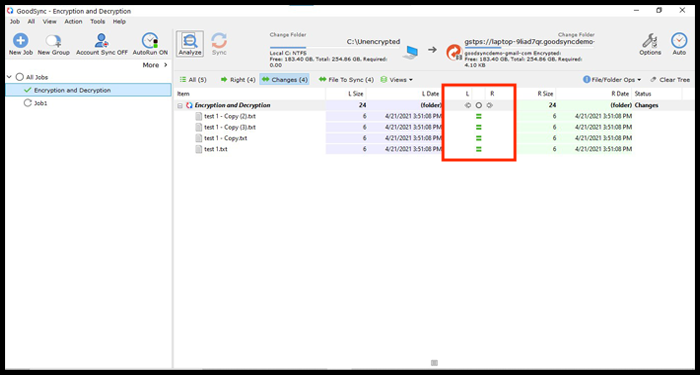700x375 pixels.
Task: Click the New Group icon
Action: [x=53, y=41]
